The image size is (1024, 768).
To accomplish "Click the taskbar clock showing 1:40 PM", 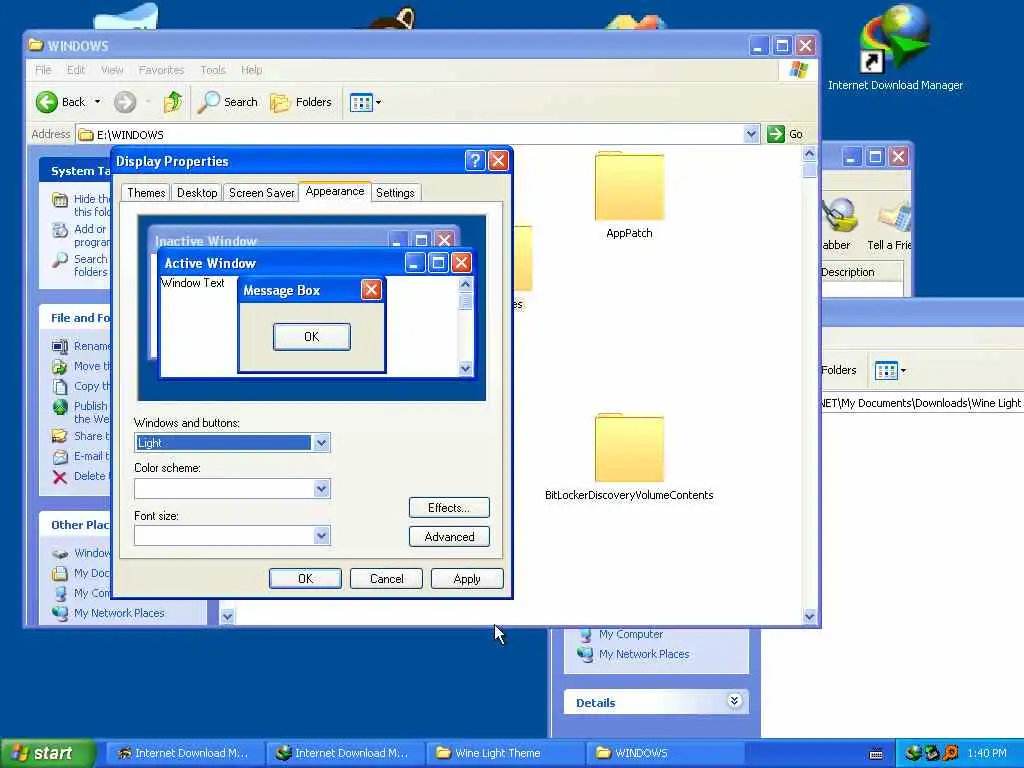I will tap(987, 753).
